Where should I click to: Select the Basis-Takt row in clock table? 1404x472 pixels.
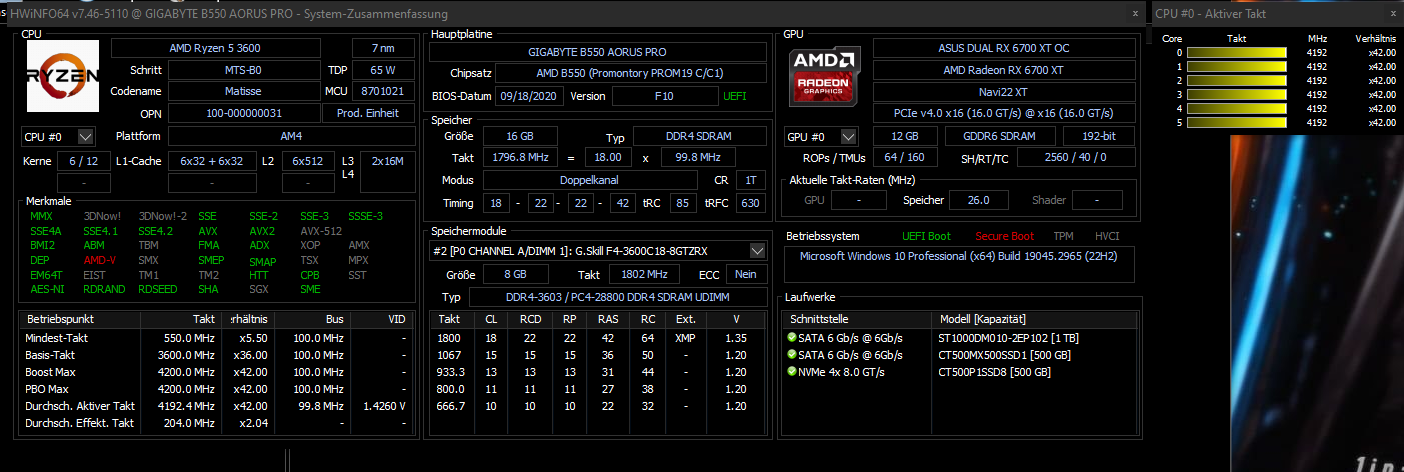[216, 355]
